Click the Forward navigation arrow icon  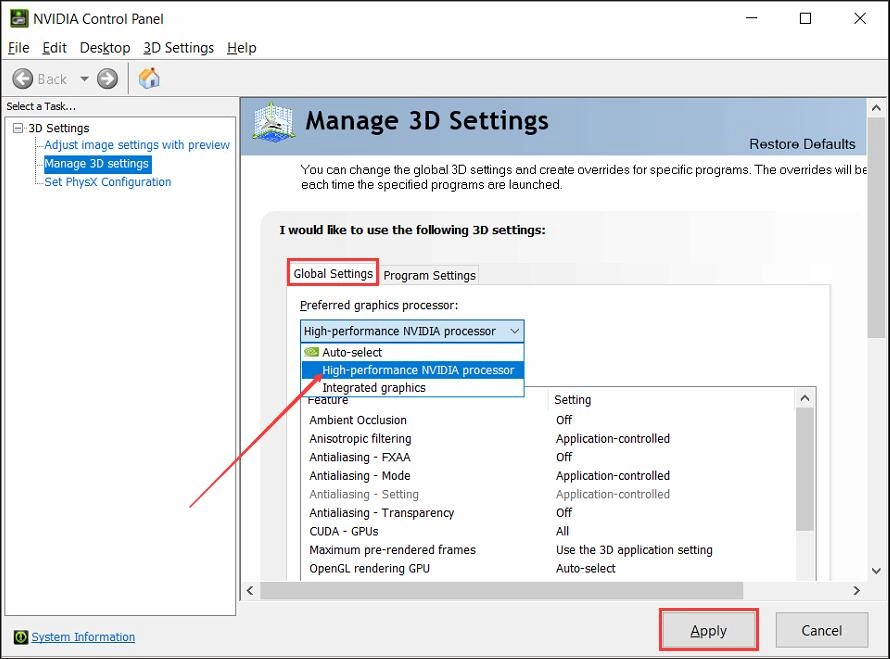[x=107, y=78]
